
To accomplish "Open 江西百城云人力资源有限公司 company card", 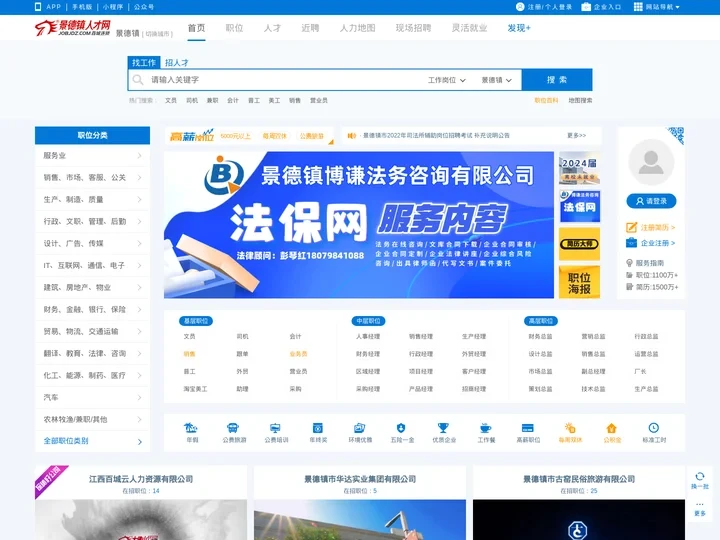I will tap(141, 503).
